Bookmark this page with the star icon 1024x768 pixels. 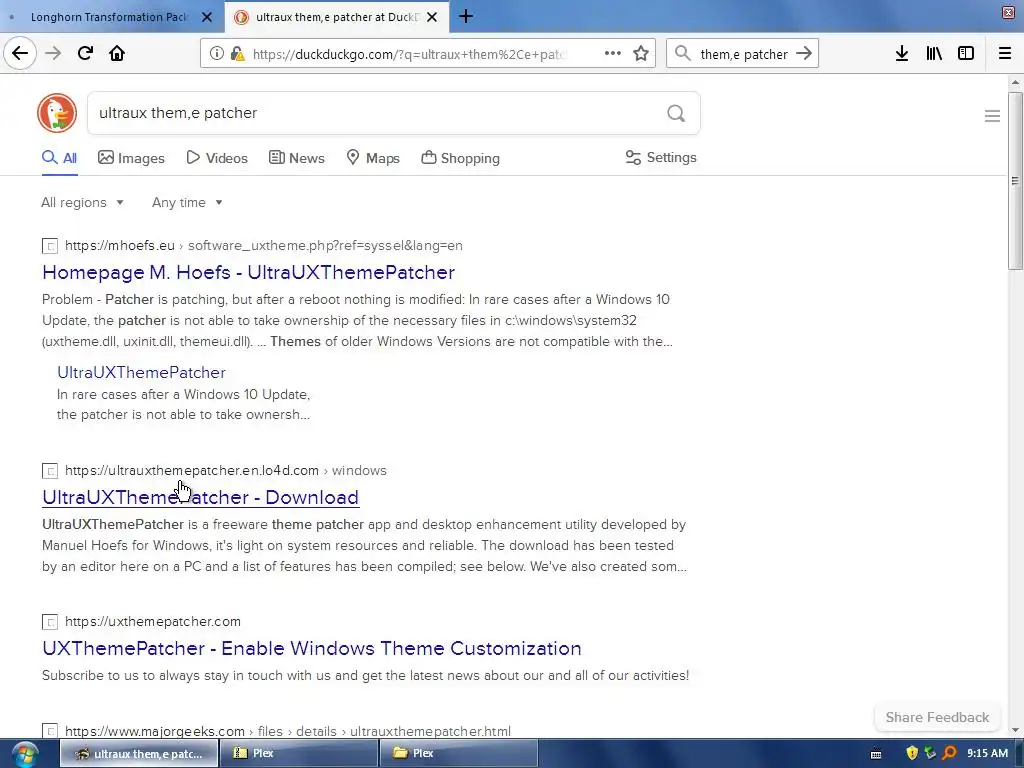coord(641,54)
